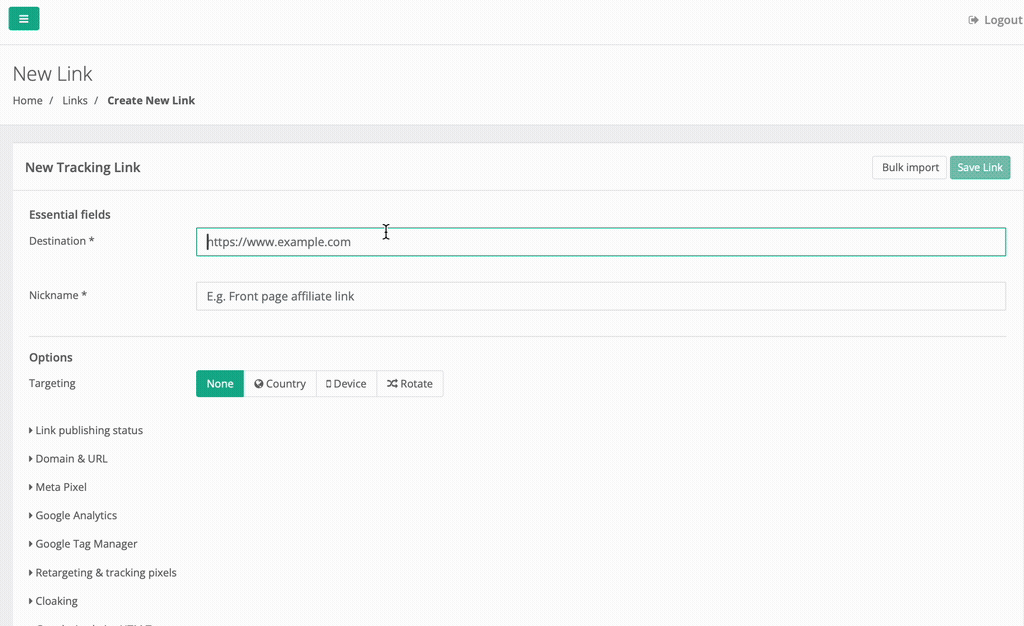1024x626 pixels.
Task: Expand the Link publishing status section
Action: (x=86, y=430)
